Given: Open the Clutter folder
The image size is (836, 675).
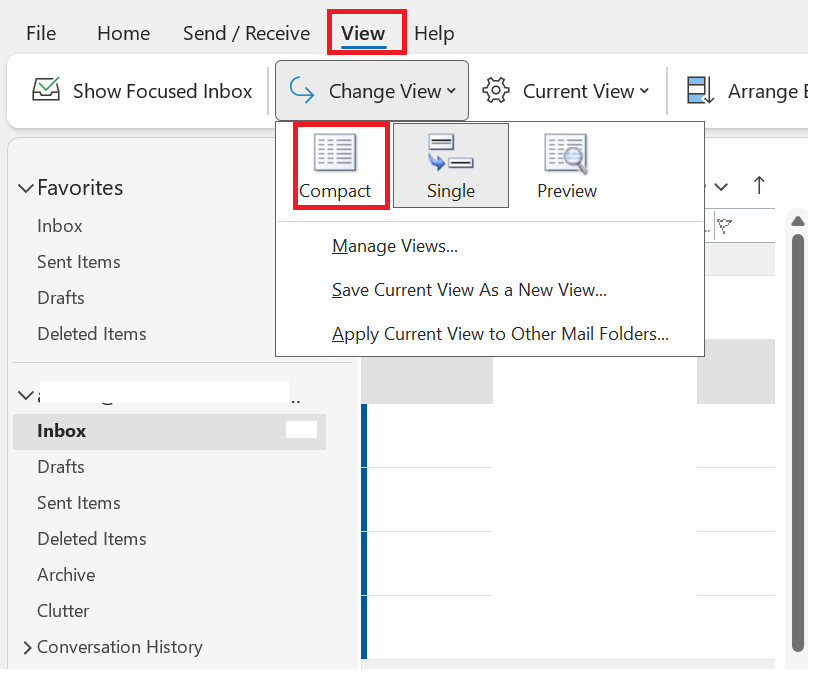Looking at the screenshot, I should point(63,610).
